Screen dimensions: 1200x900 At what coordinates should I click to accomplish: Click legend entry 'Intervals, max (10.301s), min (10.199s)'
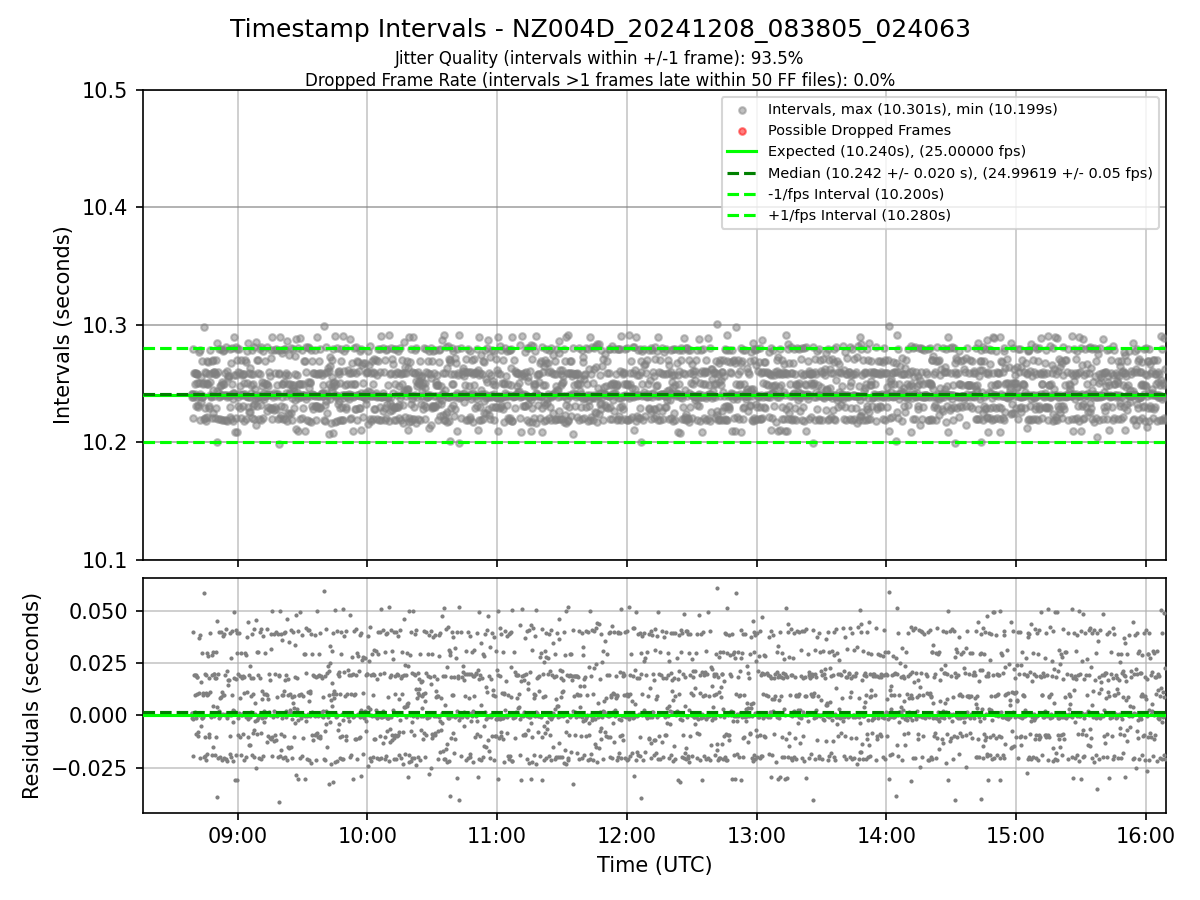(912, 109)
